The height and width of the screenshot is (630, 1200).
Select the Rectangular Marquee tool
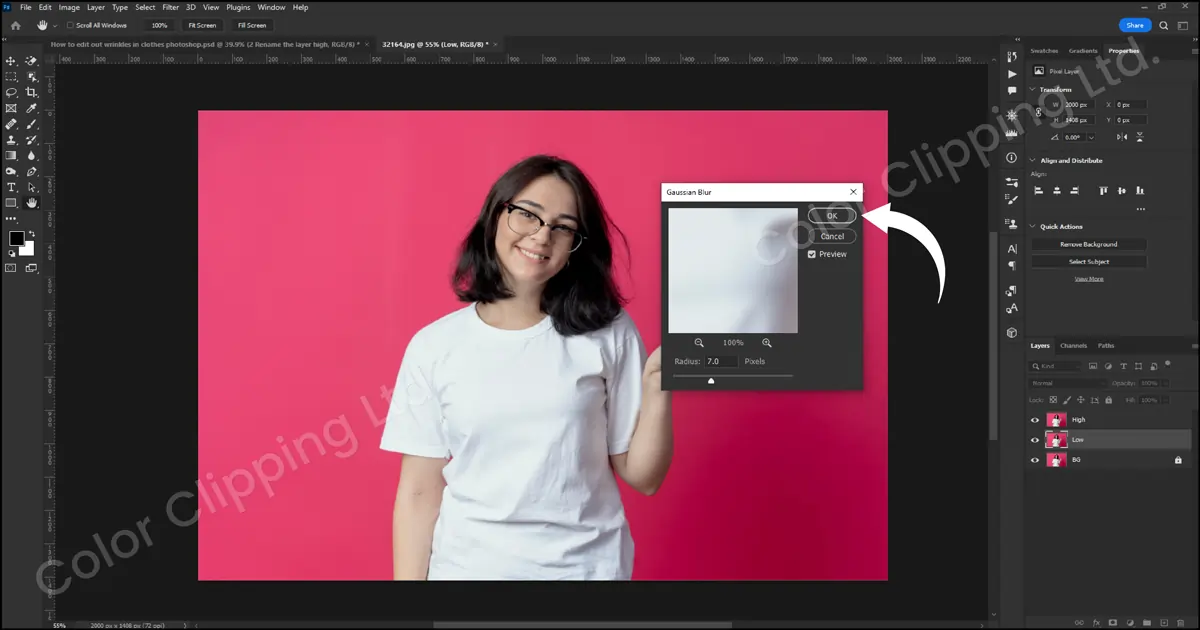11,77
